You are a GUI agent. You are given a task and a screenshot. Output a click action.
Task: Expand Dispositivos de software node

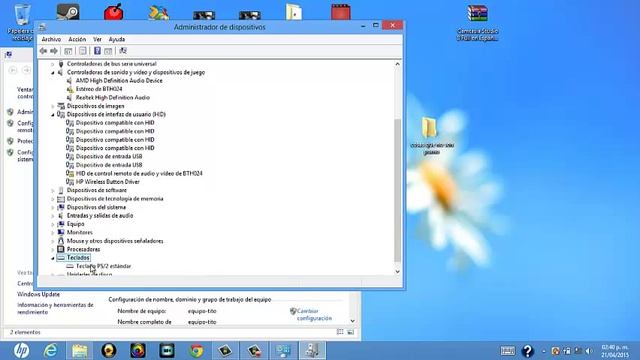[x=53, y=191]
